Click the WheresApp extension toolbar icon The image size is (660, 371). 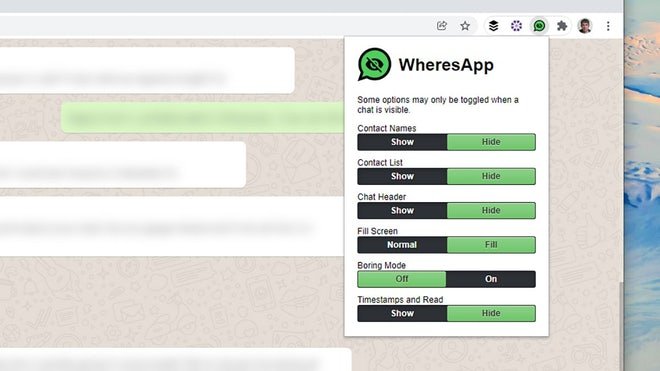539,26
